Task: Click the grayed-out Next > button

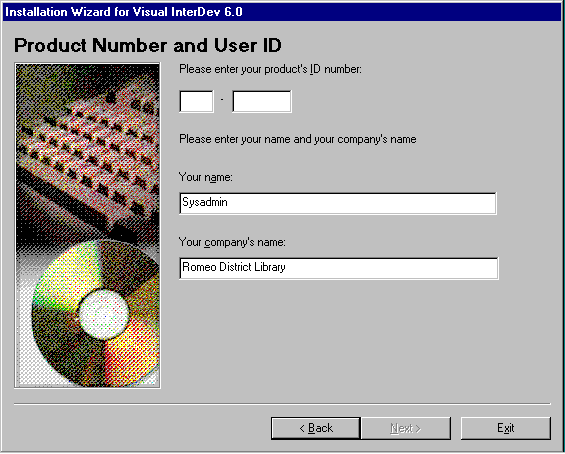Action: coord(406,428)
